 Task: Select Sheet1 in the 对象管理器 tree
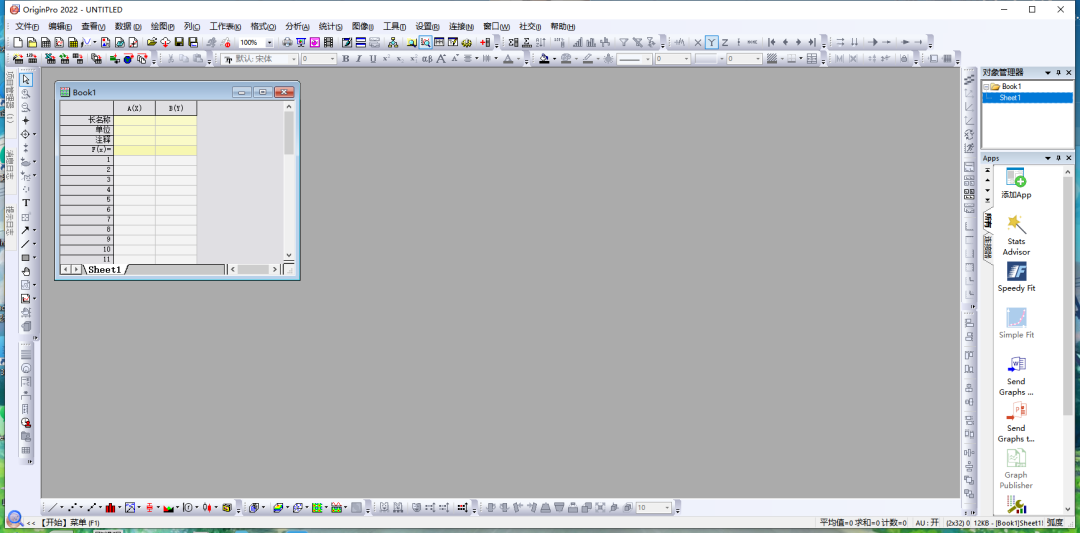(x=1010, y=98)
